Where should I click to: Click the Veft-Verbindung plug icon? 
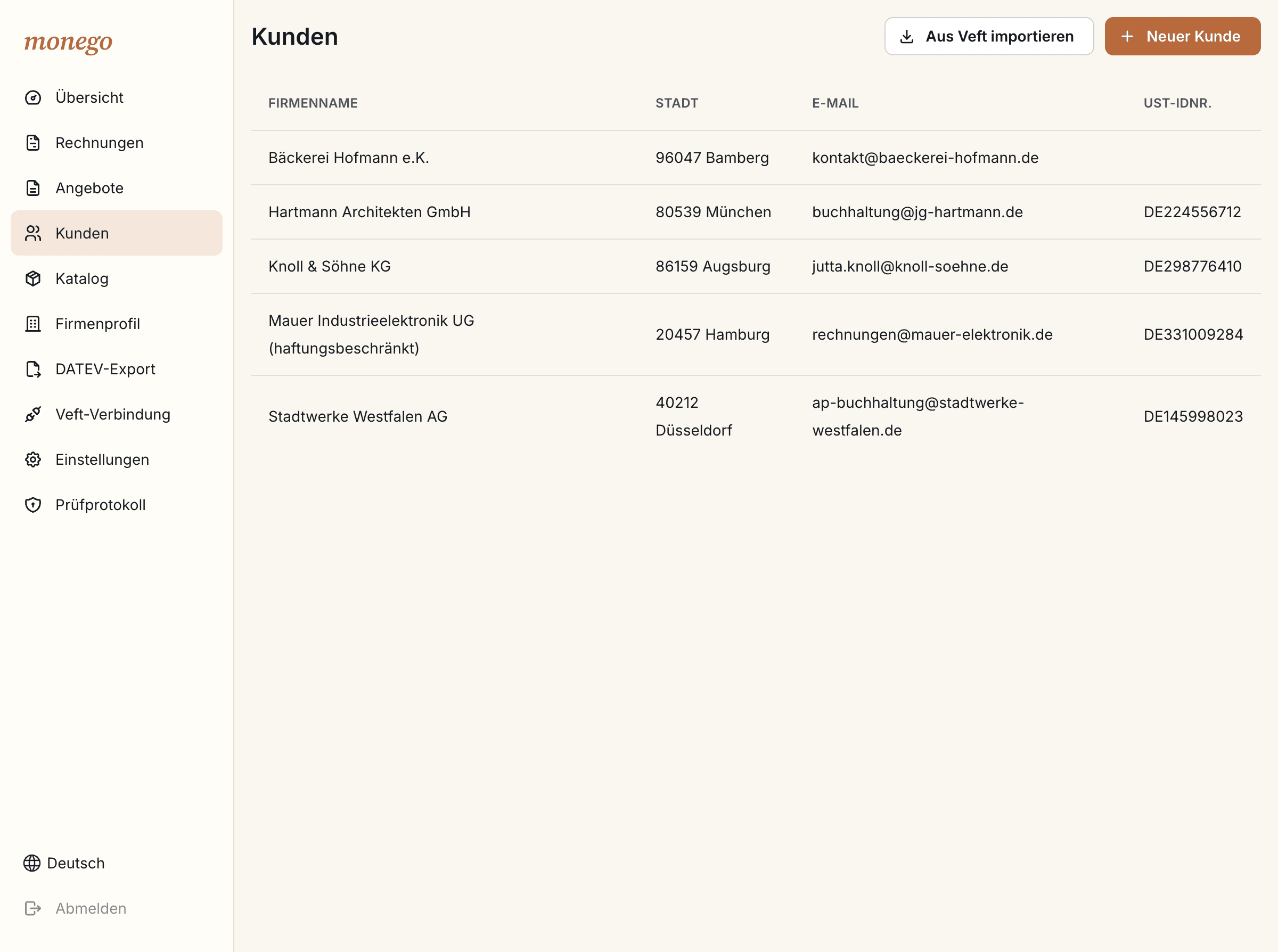[33, 414]
